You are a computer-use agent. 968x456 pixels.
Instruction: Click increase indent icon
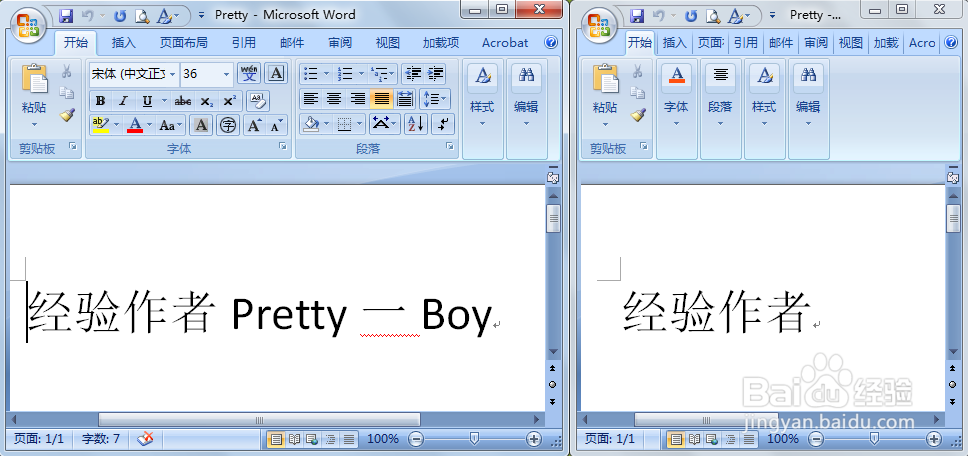[435, 74]
